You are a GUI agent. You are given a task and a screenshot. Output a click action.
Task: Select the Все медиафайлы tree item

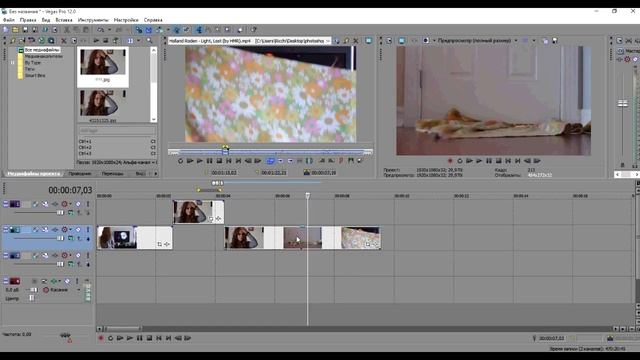[42, 50]
